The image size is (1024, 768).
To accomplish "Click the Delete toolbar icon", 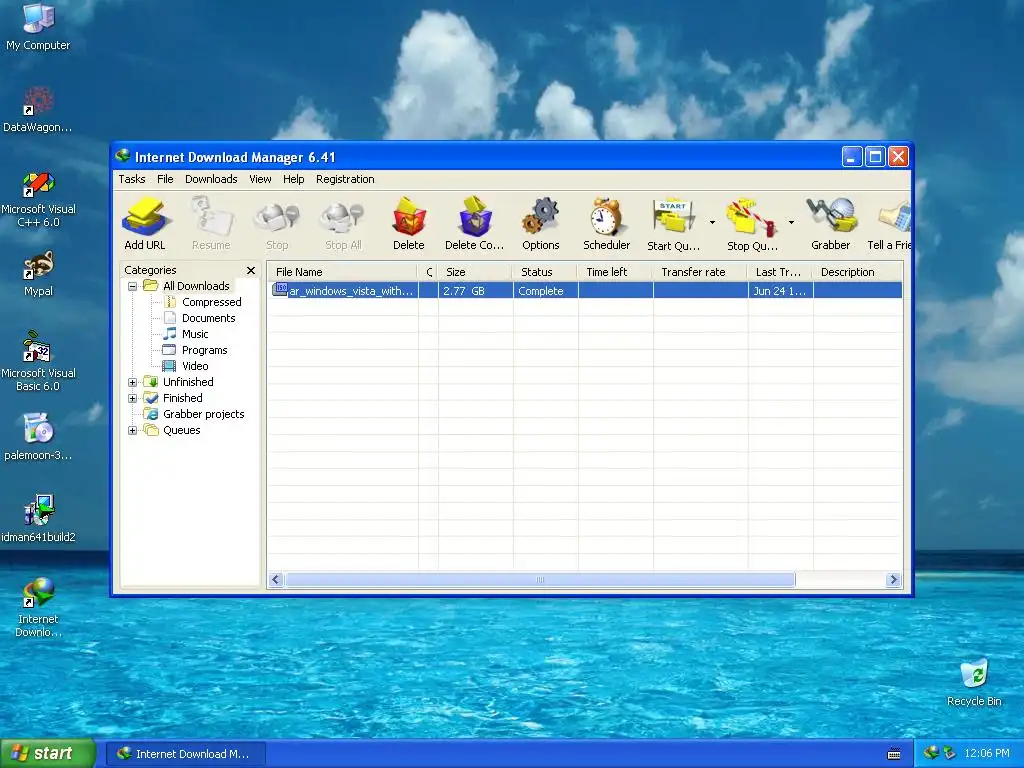I will coord(409,217).
